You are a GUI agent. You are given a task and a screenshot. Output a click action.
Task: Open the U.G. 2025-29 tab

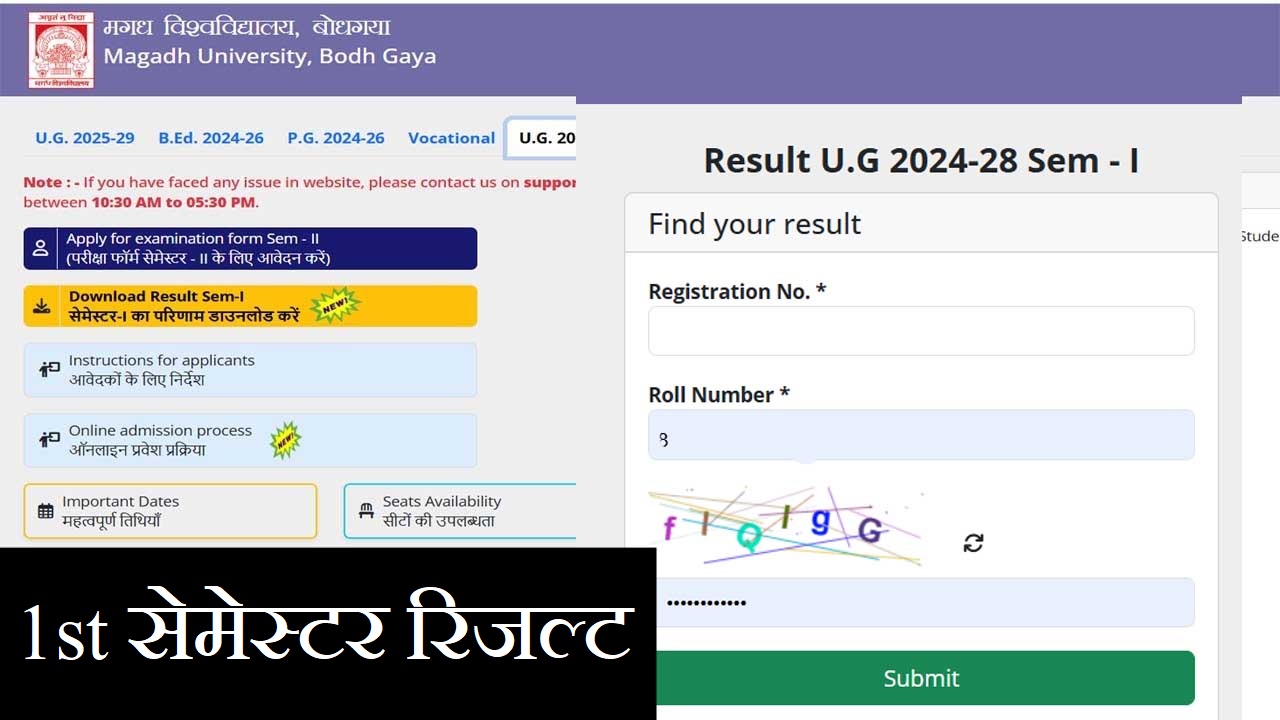click(x=85, y=138)
